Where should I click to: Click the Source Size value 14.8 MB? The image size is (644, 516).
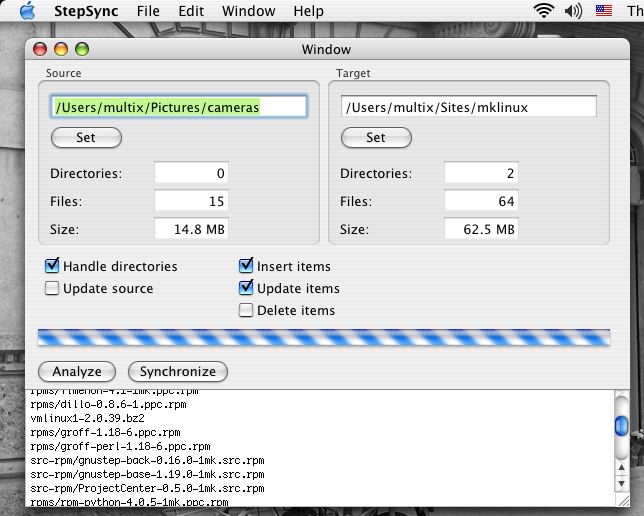(x=191, y=229)
